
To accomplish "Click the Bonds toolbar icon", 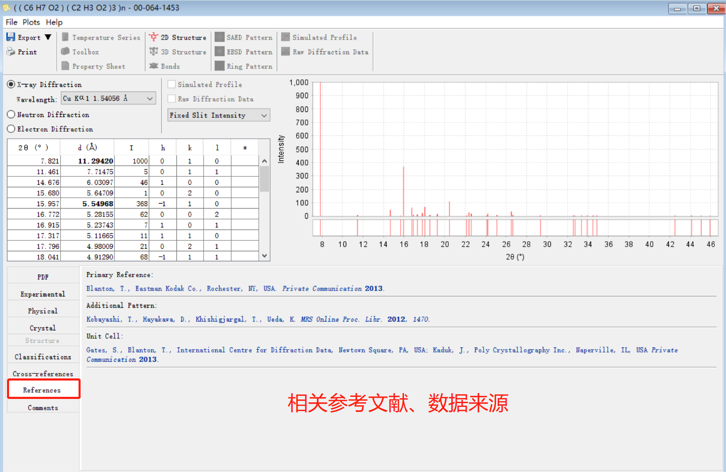I will (x=153, y=66).
